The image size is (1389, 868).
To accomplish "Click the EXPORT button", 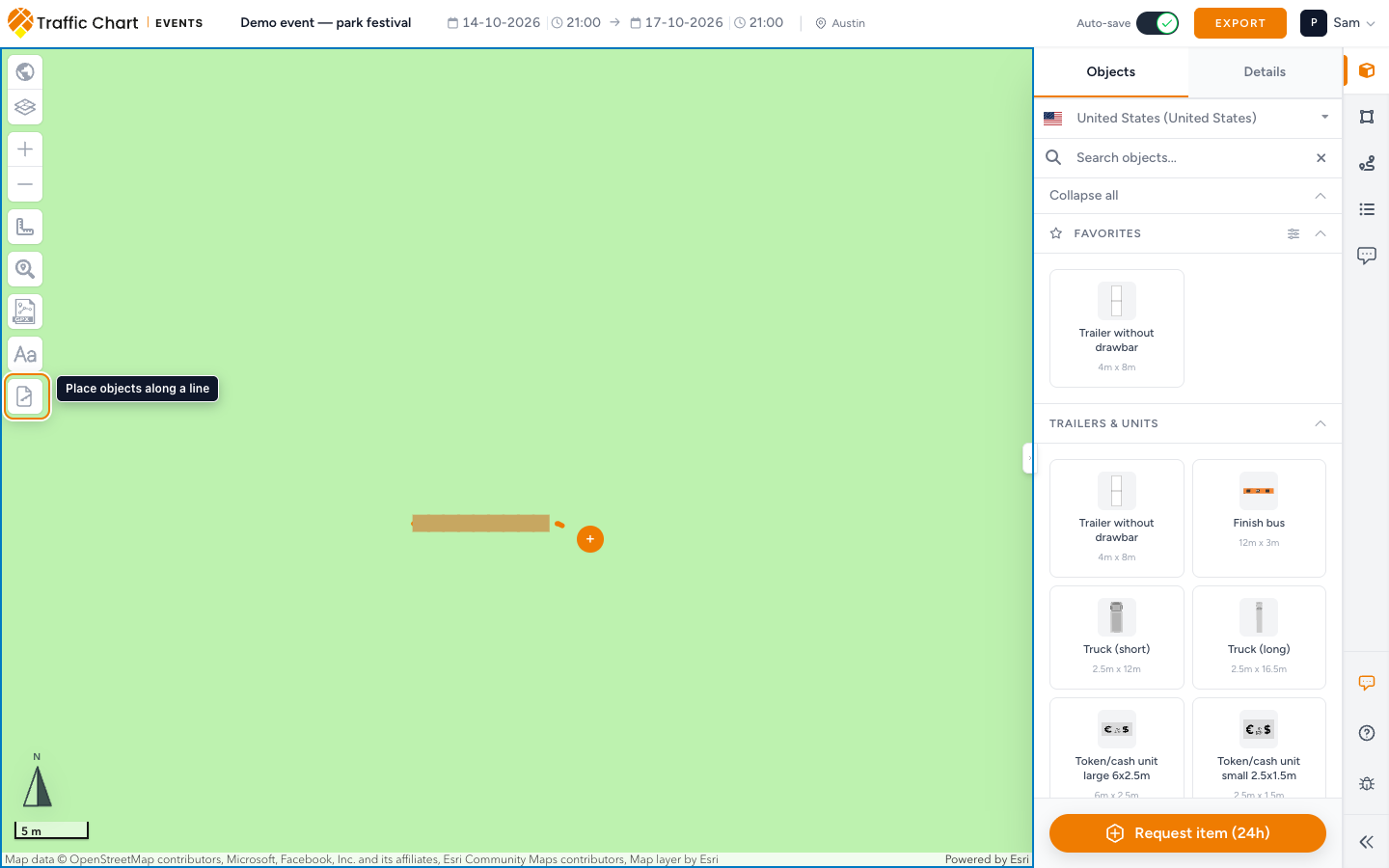I will click(1240, 23).
